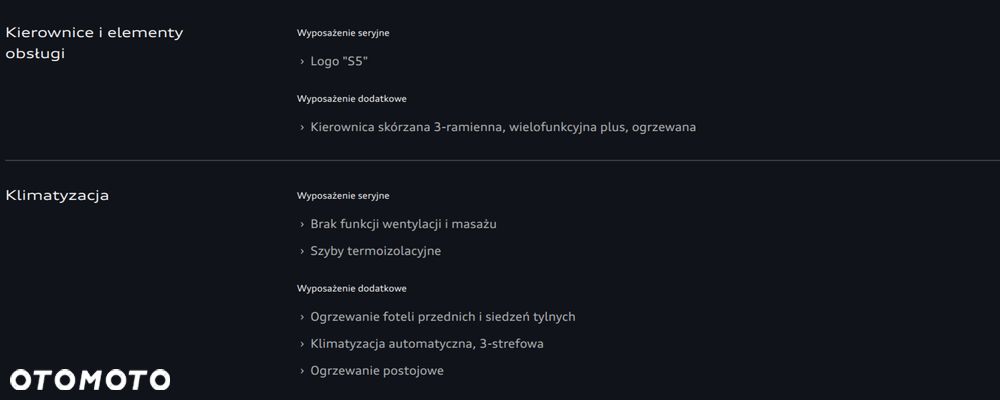Click the arrow beside Ogrzewanie foteli przednich

(x=302, y=318)
